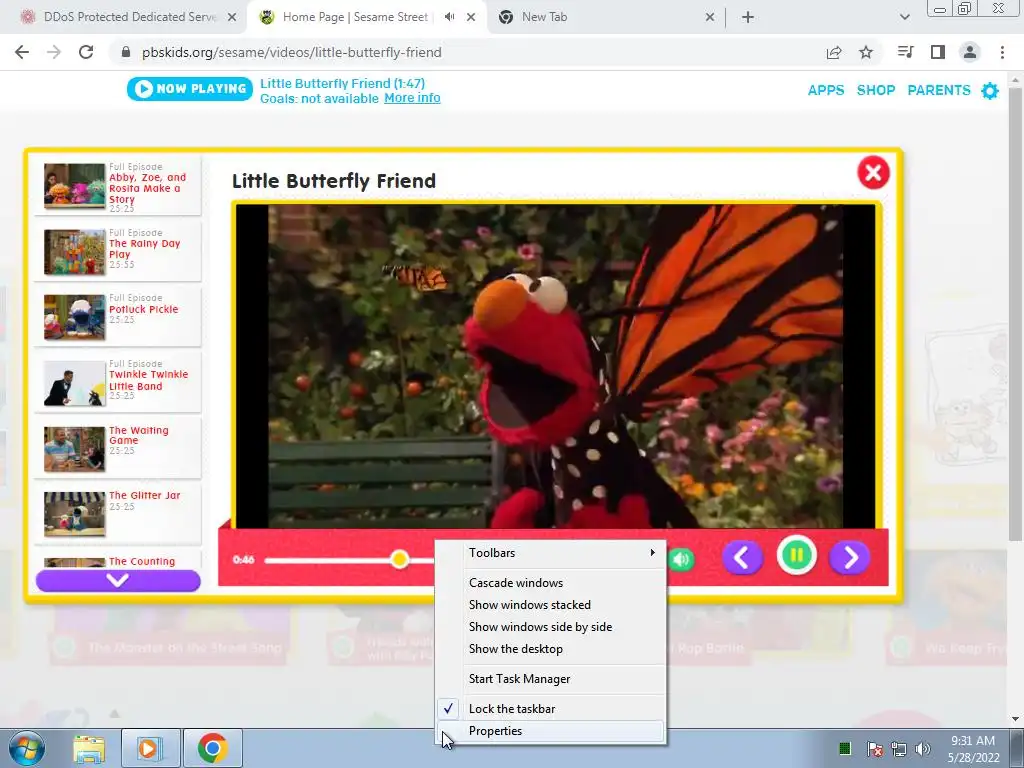This screenshot has height=768, width=1024.
Task: Open taskbar Properties
Action: pyautogui.click(x=551, y=731)
